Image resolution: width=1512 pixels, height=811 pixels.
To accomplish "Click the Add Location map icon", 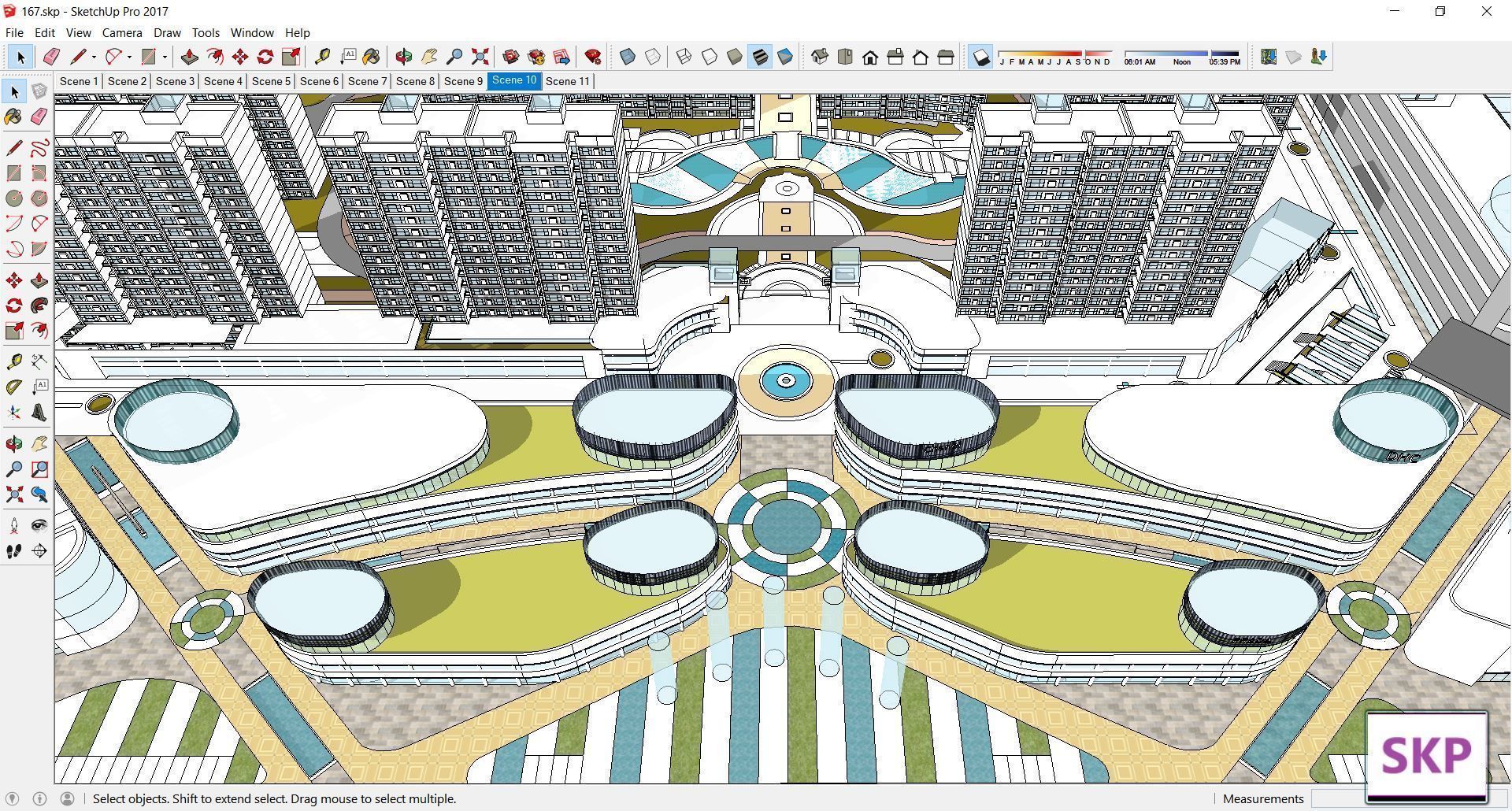I will click(x=1268, y=57).
